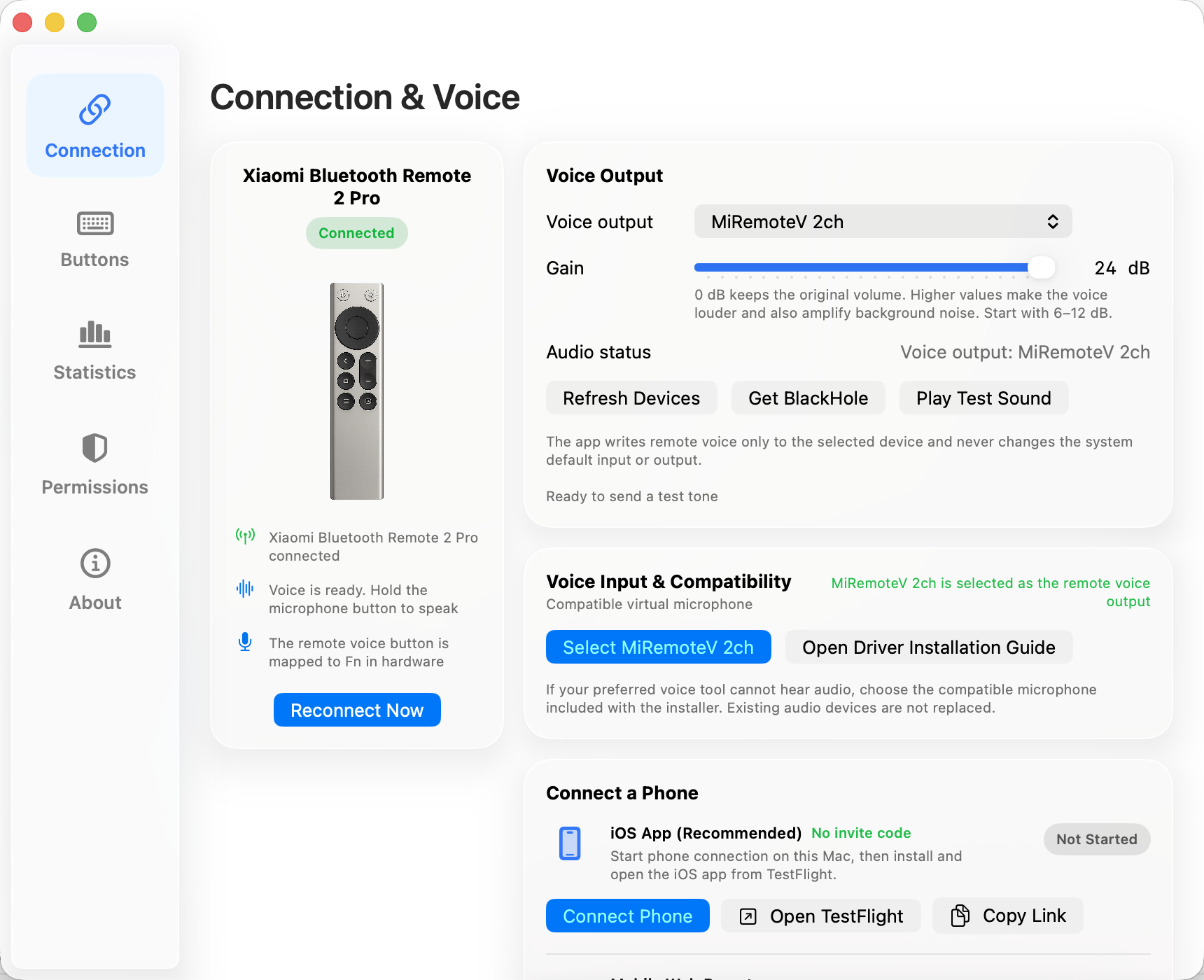
Task: Click the phone icon beside iOS App
Action: [x=570, y=843]
